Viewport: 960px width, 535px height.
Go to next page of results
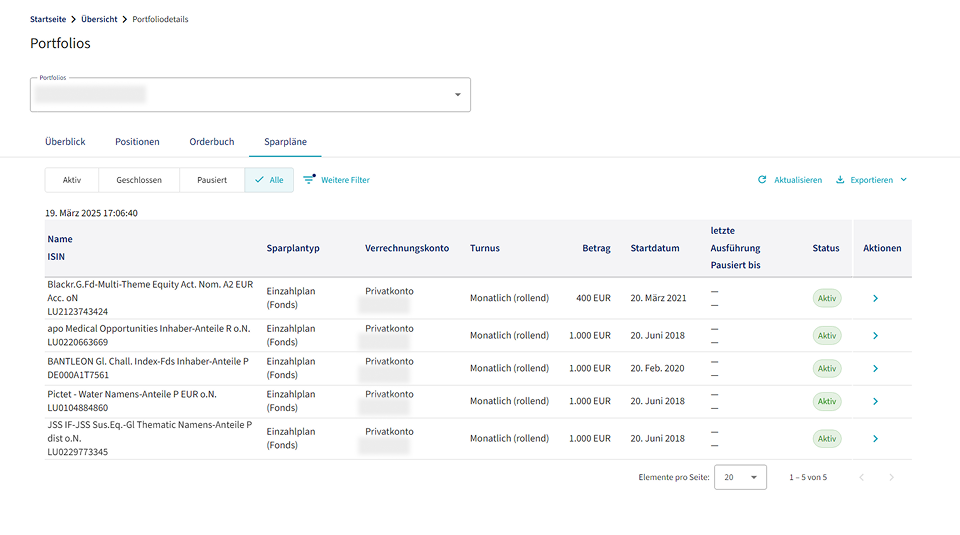click(x=891, y=477)
